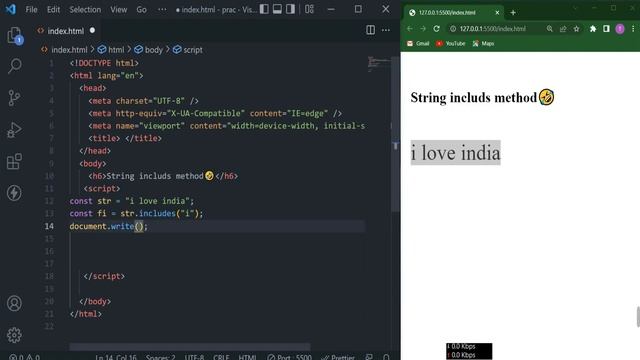Screen dimensions: 640x360
Task: Close the Chrome index.html tab
Action: (497, 13)
